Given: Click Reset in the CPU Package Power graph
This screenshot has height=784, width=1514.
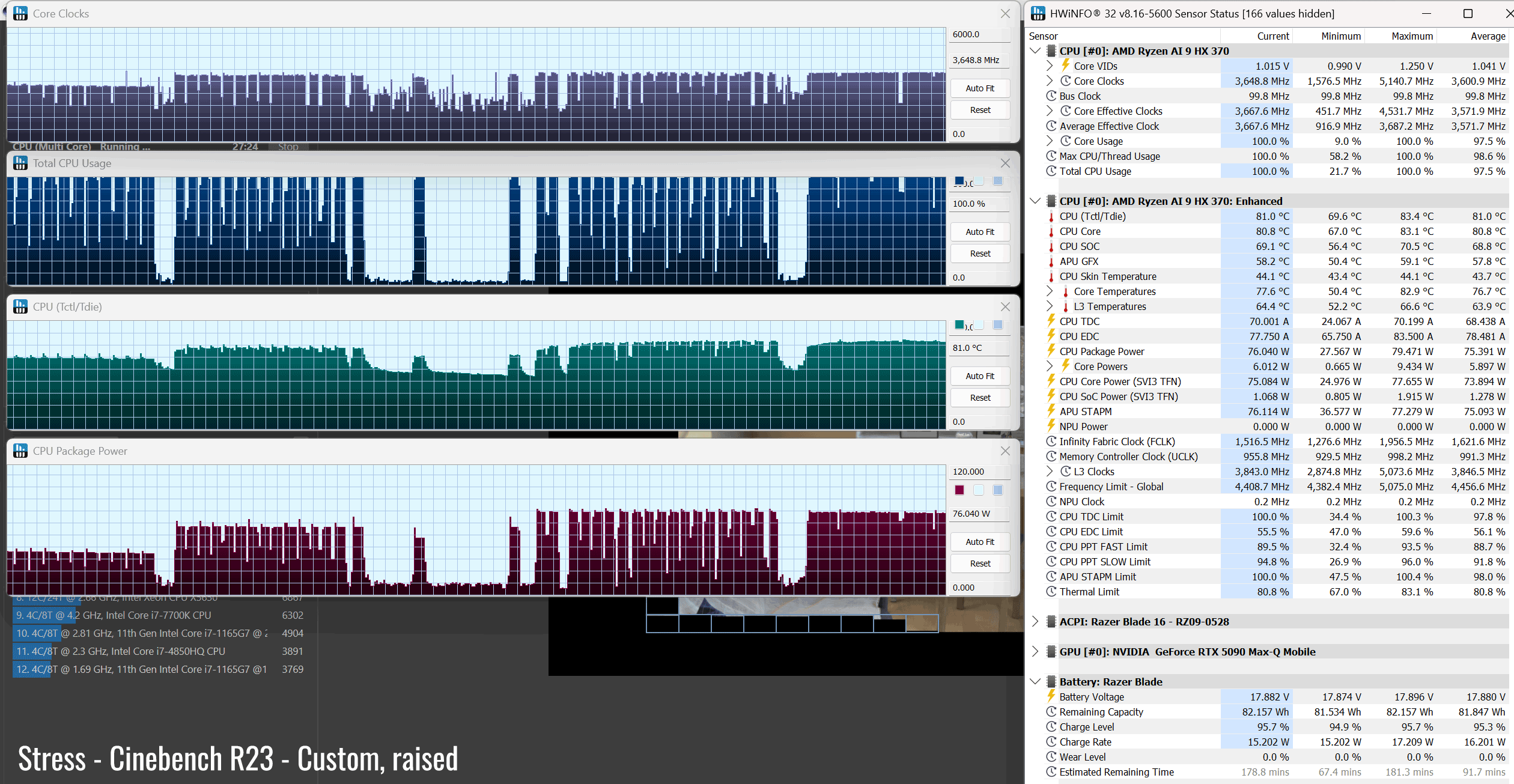Looking at the screenshot, I should point(980,564).
